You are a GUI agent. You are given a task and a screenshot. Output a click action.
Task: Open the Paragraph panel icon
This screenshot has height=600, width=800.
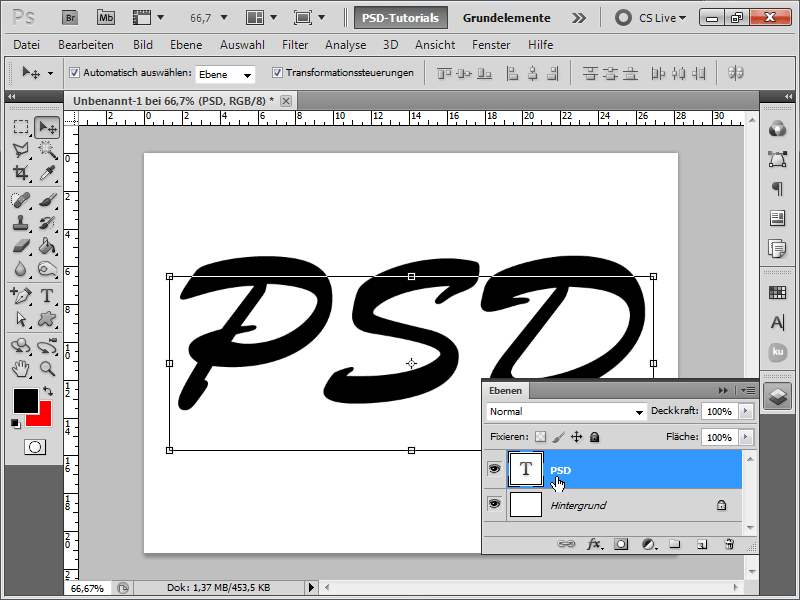point(777,189)
